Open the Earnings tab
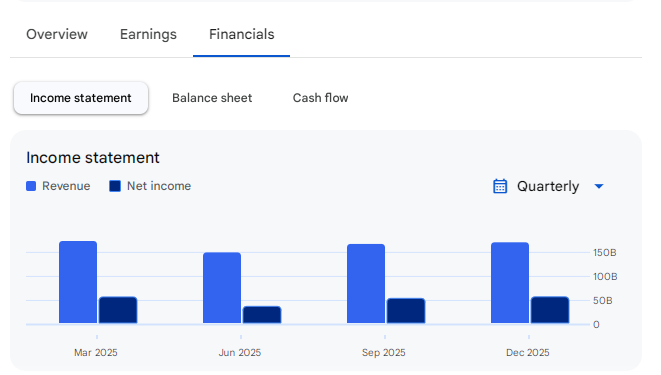Viewport: 661px width, 375px height. [148, 35]
